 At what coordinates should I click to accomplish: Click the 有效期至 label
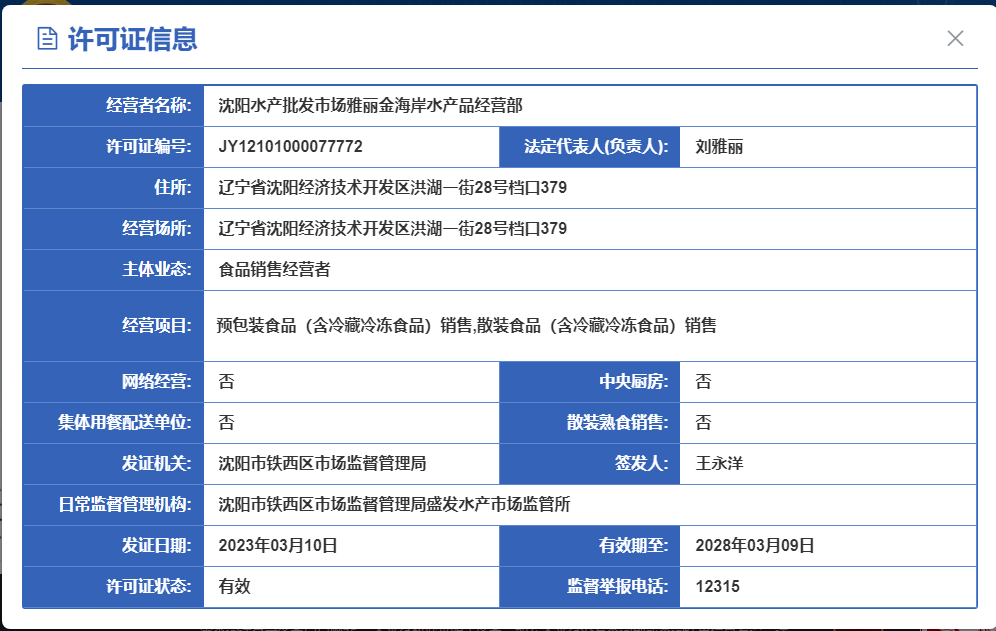[x=634, y=546]
